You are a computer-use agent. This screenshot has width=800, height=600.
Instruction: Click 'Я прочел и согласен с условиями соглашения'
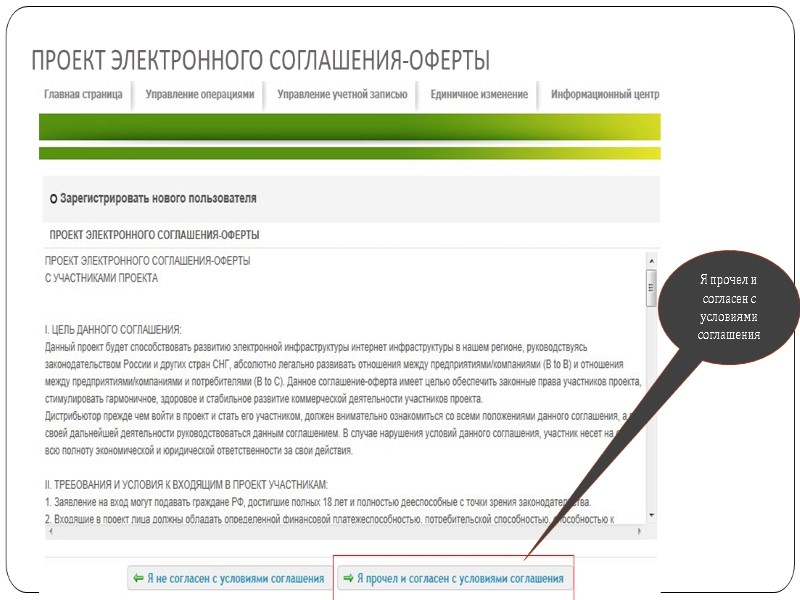pyautogui.click(x=455, y=577)
